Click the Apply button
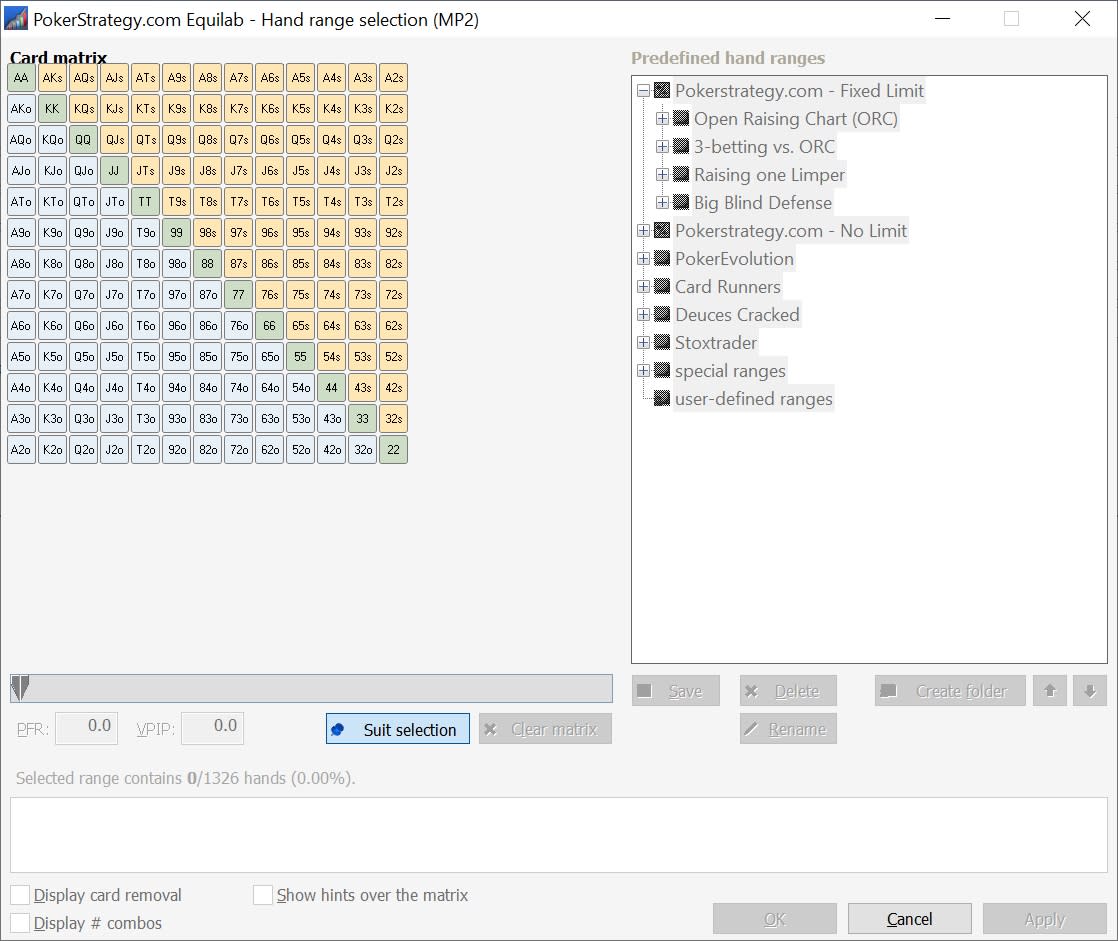1118x941 pixels. tap(1045, 919)
